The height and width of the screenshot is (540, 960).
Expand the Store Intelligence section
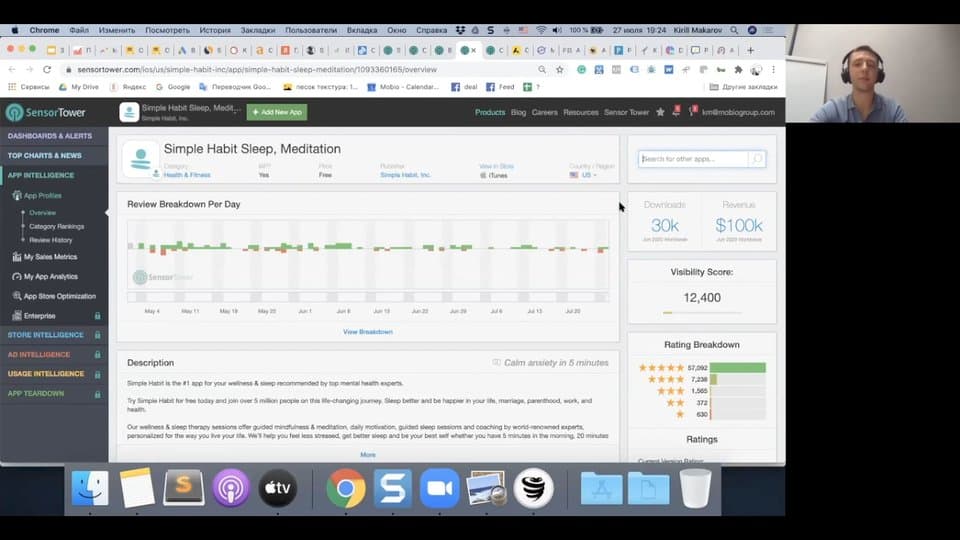[45, 335]
